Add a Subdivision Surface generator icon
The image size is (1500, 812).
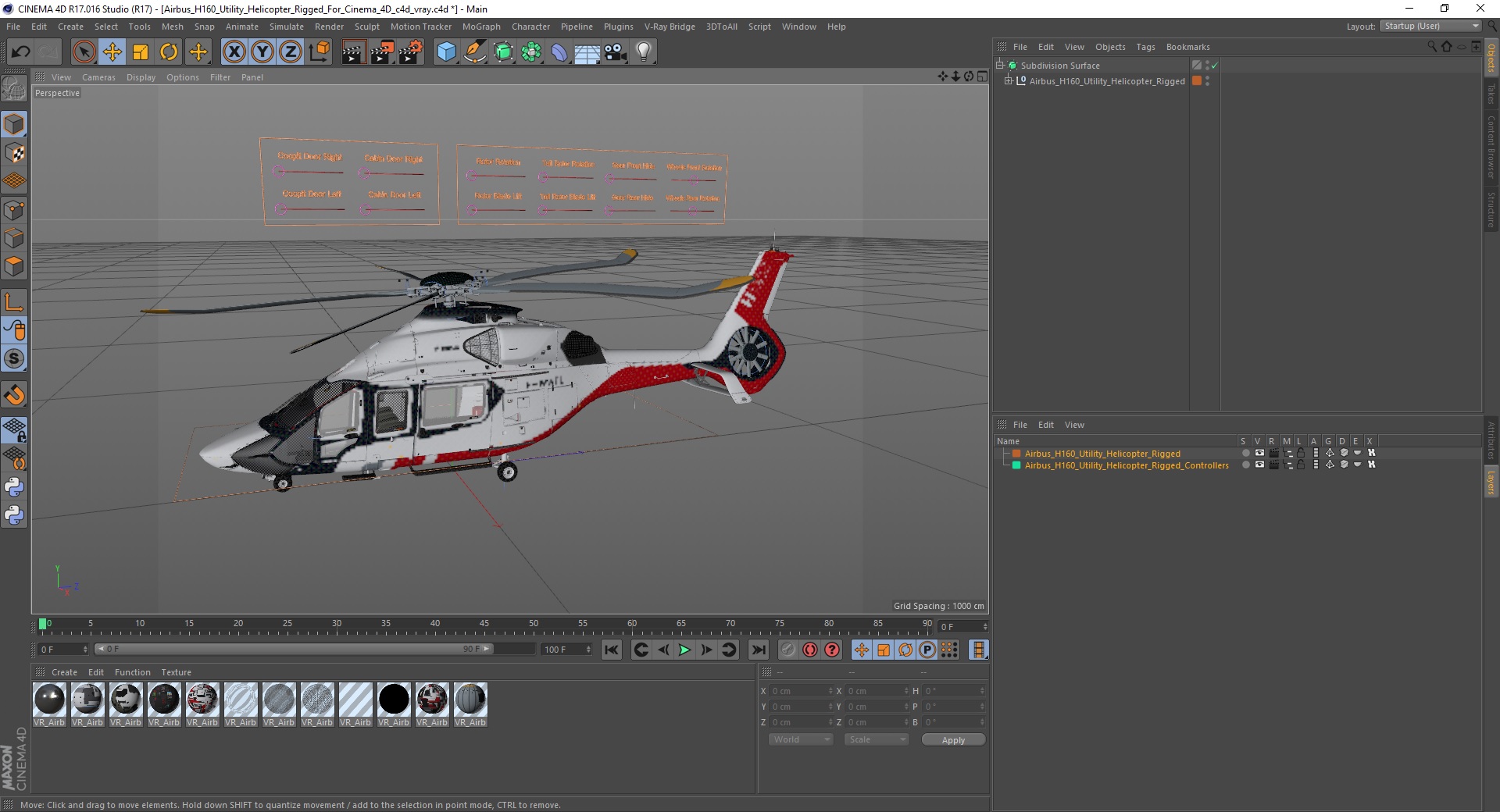(x=503, y=52)
